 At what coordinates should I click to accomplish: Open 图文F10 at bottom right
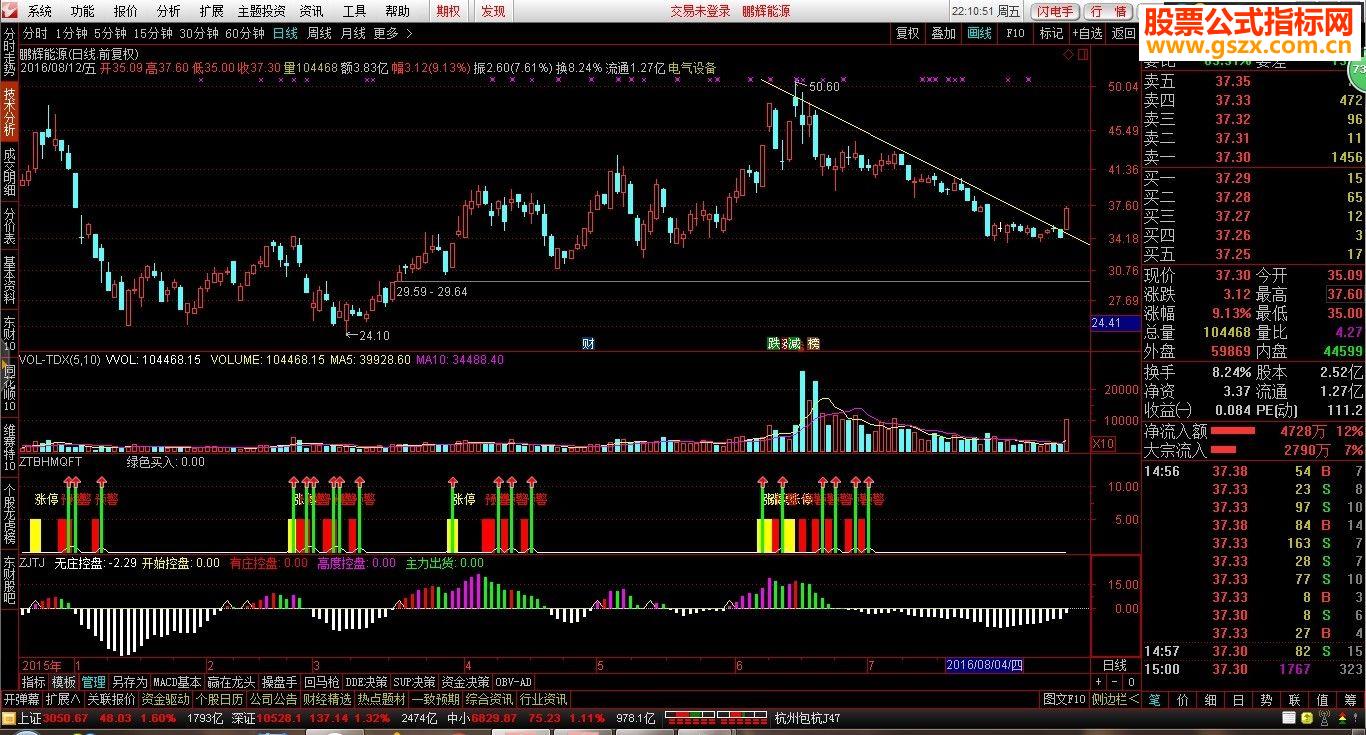click(1064, 700)
